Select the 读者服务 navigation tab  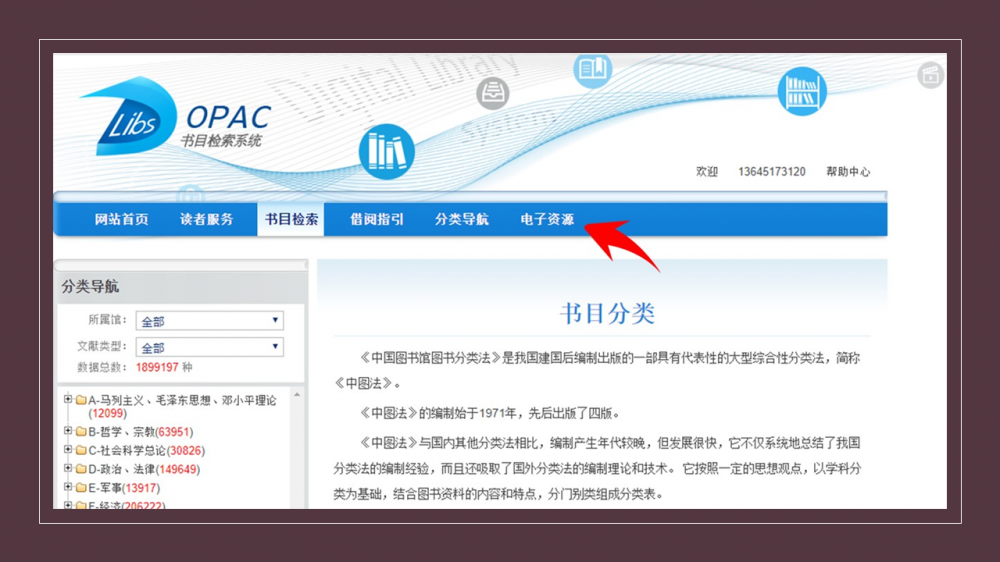pyautogui.click(x=207, y=220)
